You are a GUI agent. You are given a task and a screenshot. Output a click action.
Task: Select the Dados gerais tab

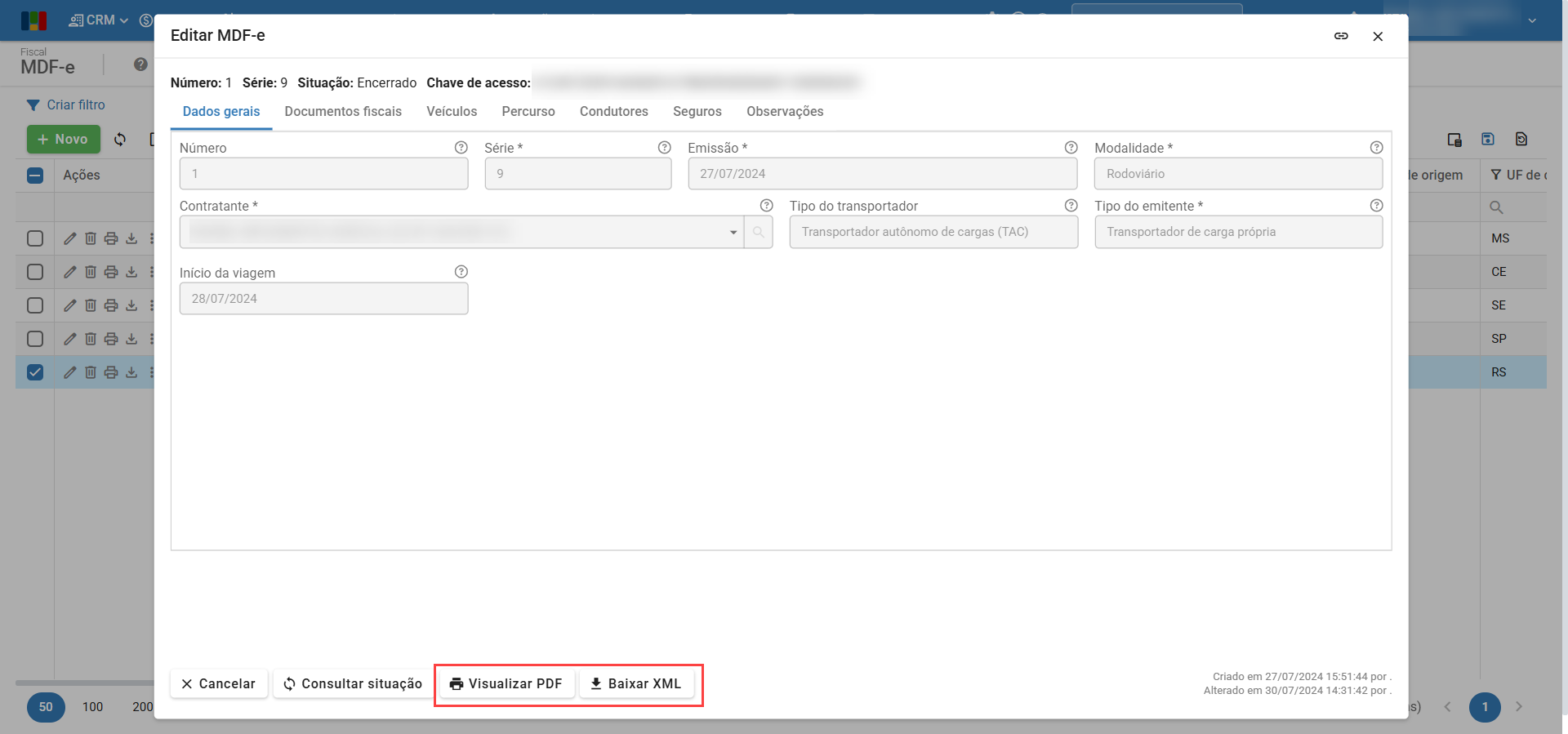coord(221,112)
